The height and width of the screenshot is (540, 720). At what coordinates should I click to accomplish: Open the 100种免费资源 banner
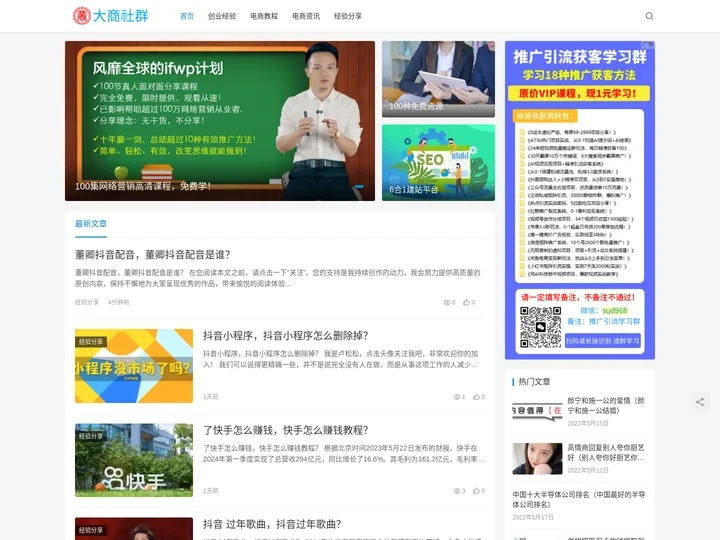click(x=438, y=79)
